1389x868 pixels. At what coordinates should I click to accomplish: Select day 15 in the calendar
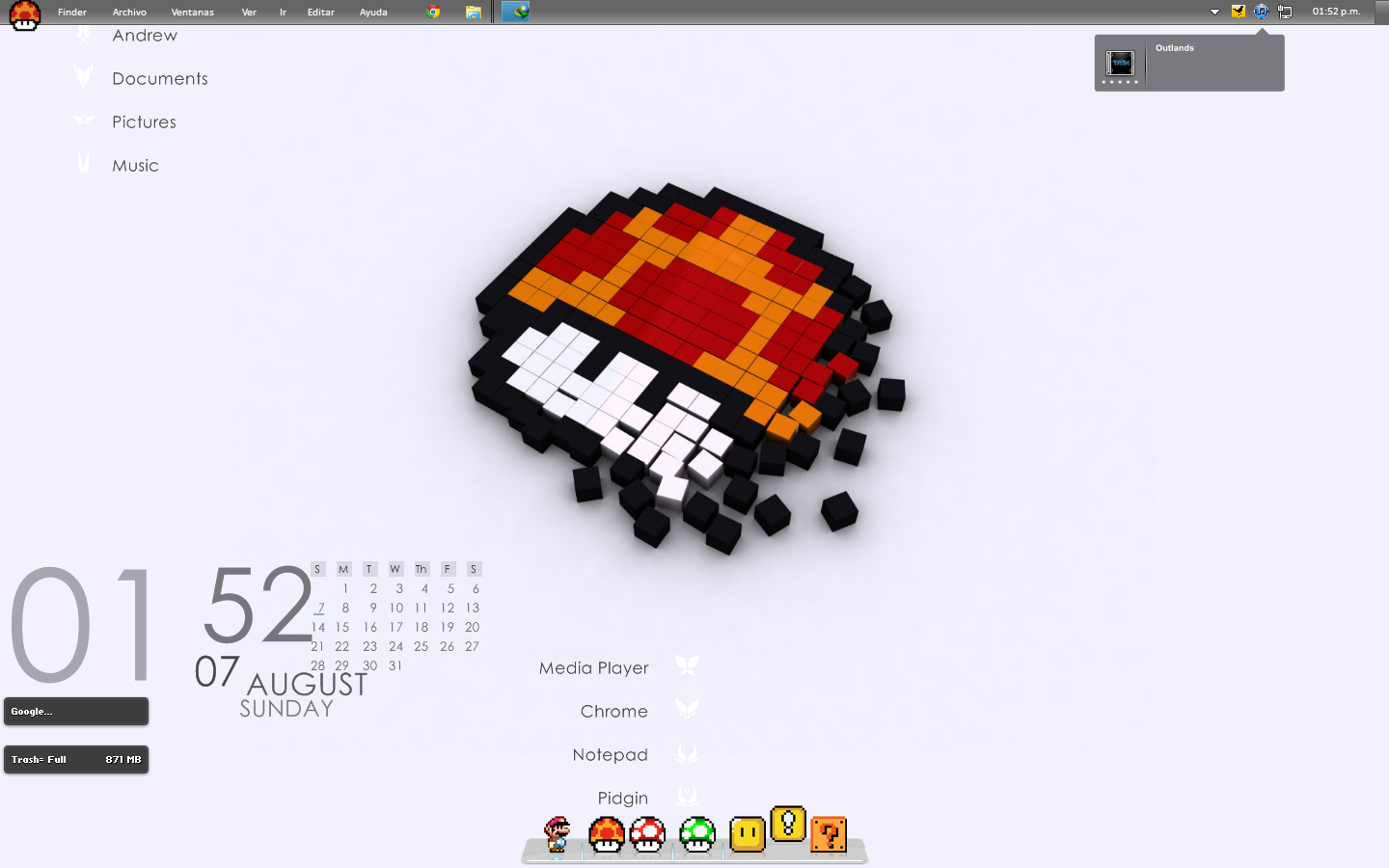click(x=342, y=627)
